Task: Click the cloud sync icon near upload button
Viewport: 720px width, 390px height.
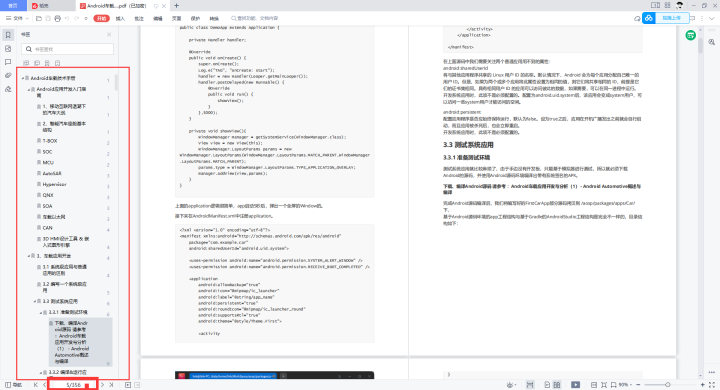Action: 637,18
